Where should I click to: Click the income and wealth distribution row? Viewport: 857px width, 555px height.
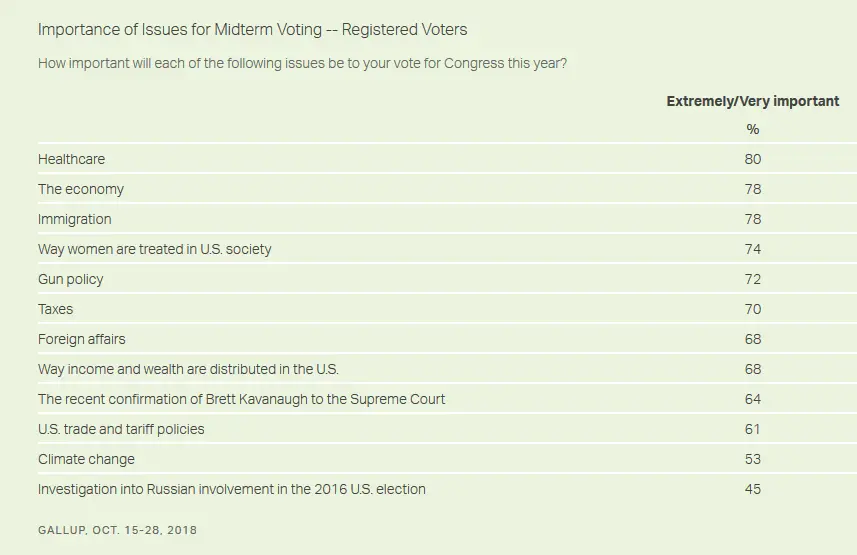(188, 369)
